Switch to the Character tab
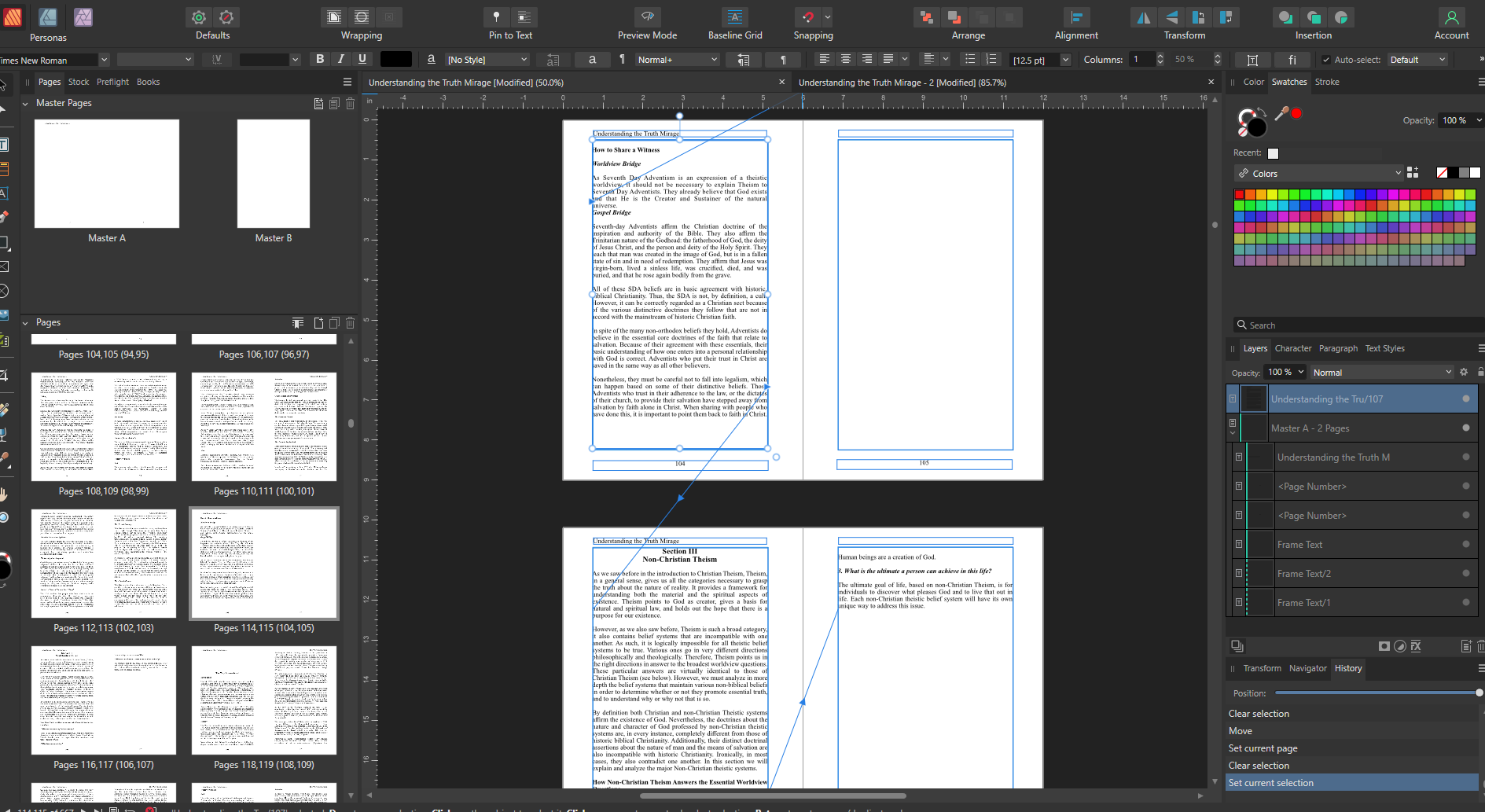 pos(1293,348)
